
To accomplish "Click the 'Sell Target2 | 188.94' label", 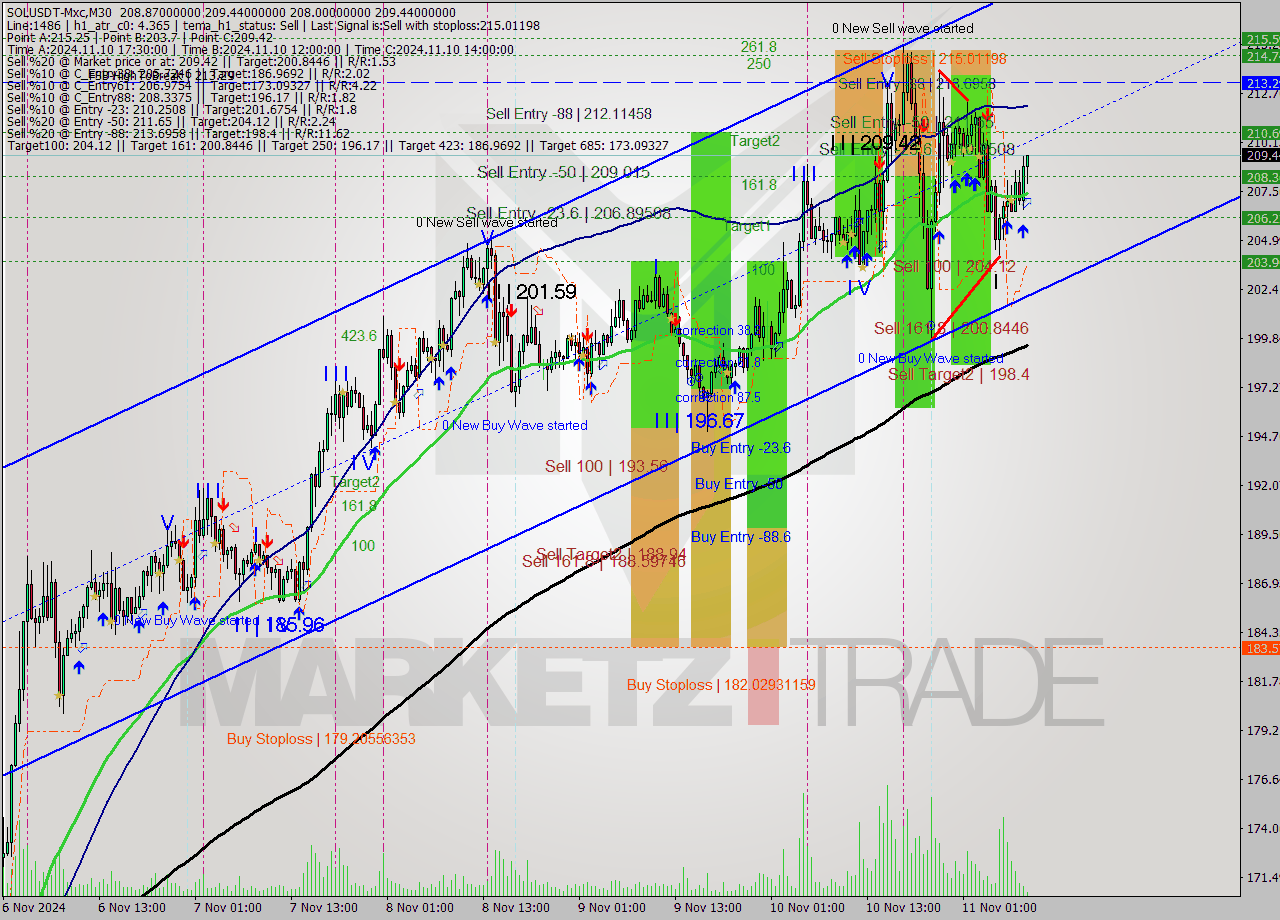I will coord(610,553).
